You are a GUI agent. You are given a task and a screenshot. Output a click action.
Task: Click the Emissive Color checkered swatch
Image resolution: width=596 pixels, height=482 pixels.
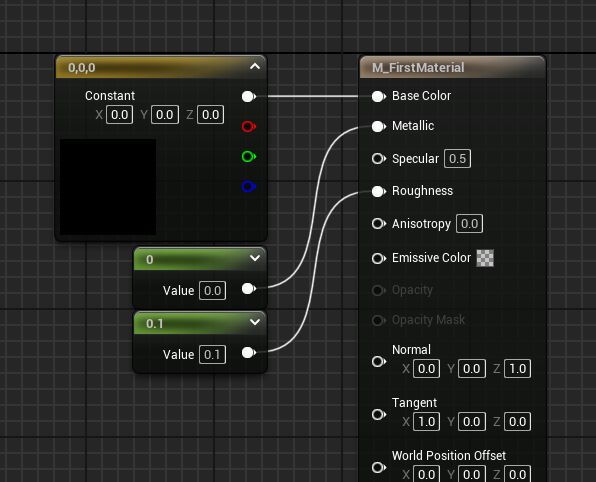(485, 258)
